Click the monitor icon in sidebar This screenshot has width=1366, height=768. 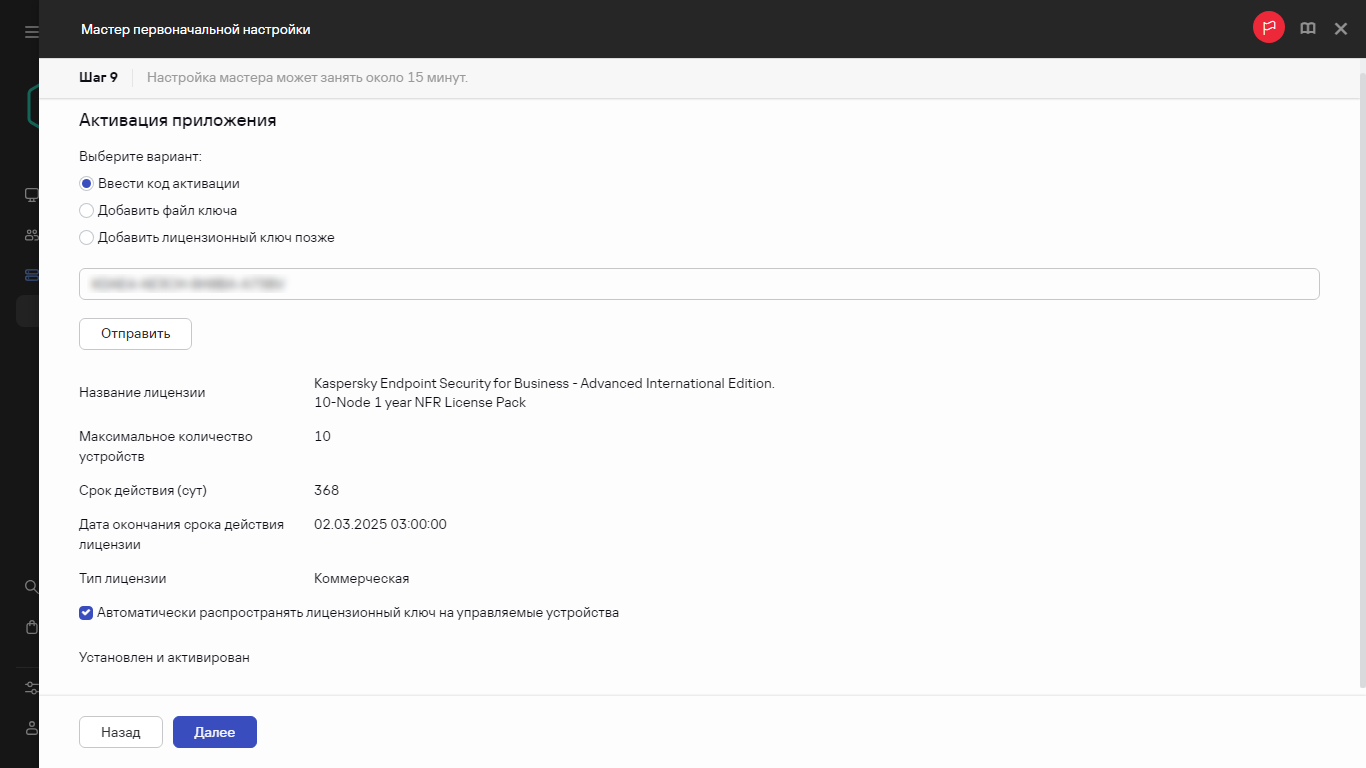tap(31, 195)
